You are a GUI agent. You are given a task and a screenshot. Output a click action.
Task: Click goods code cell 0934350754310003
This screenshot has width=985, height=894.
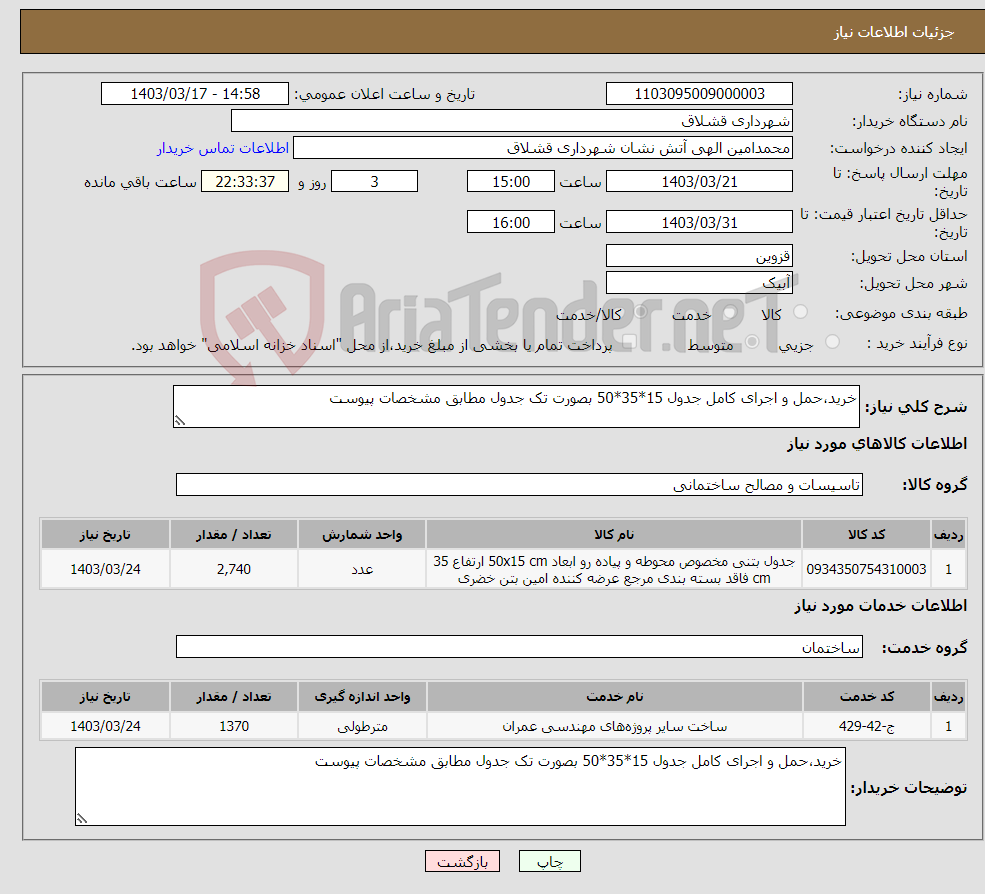866,569
